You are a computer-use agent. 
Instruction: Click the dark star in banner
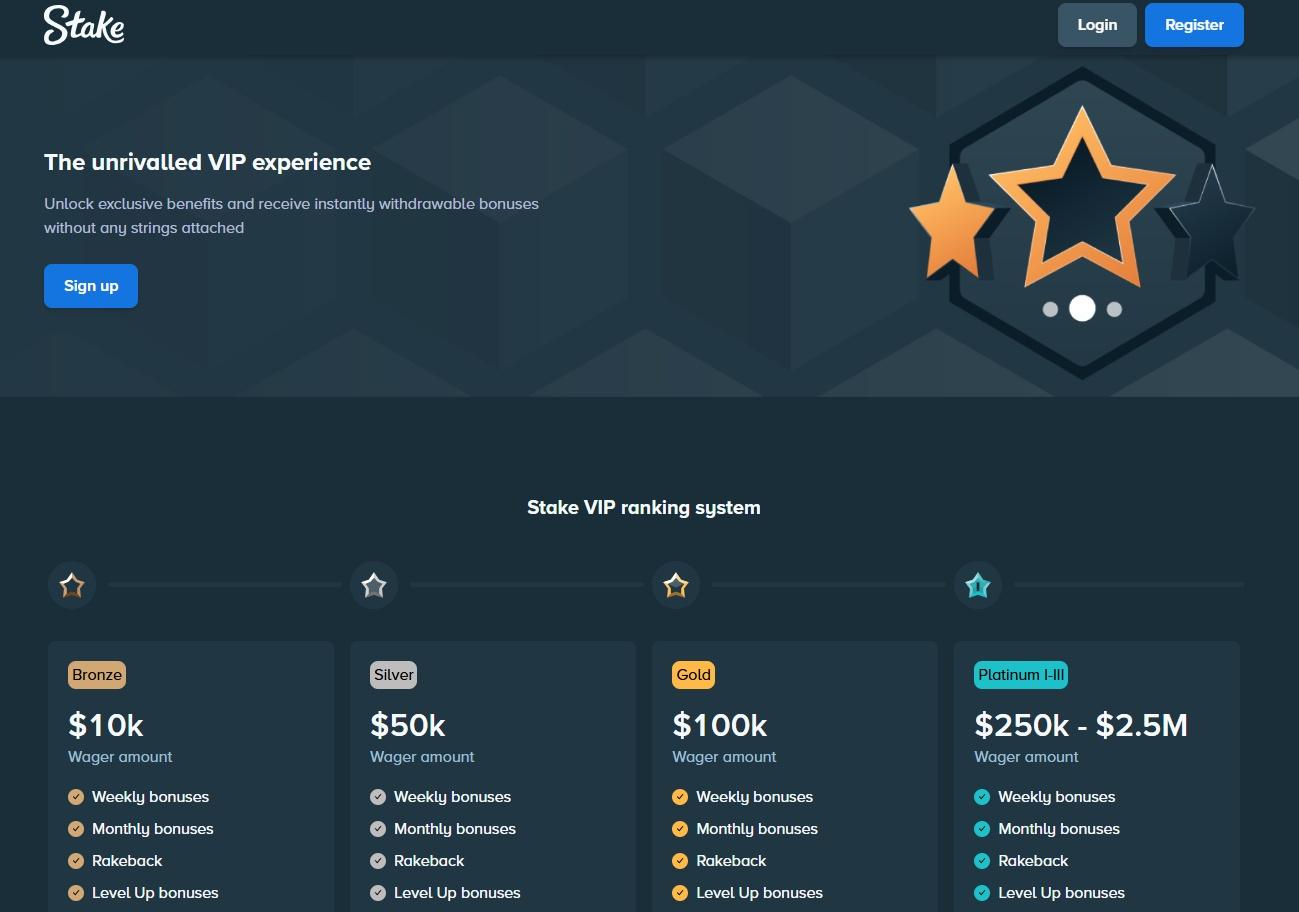click(1212, 222)
